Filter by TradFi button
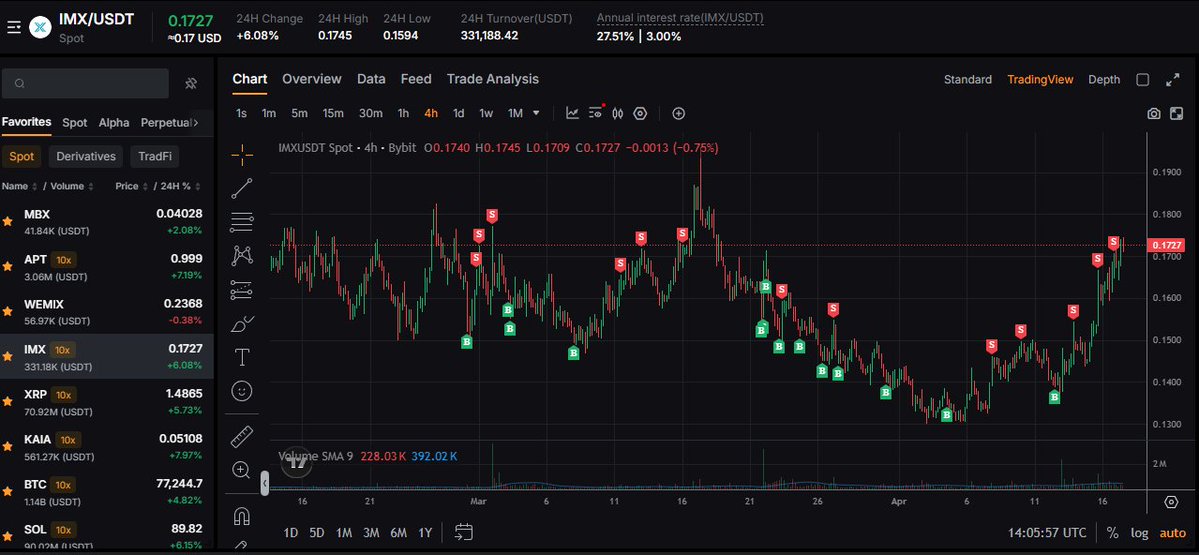This screenshot has width=1199, height=555. click(x=155, y=157)
